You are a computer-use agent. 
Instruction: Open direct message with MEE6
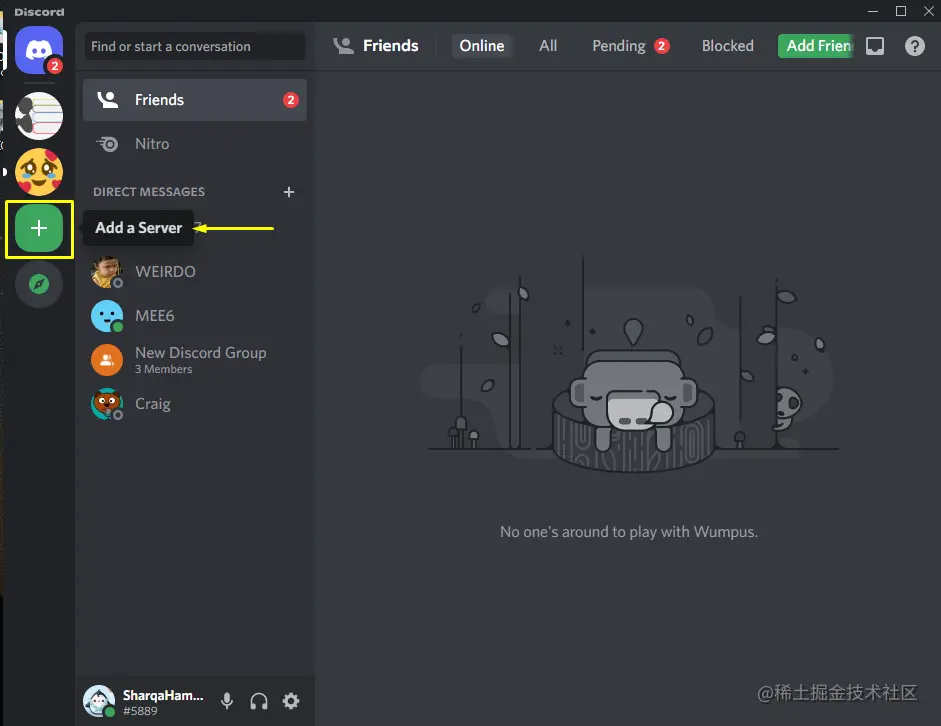coord(194,316)
